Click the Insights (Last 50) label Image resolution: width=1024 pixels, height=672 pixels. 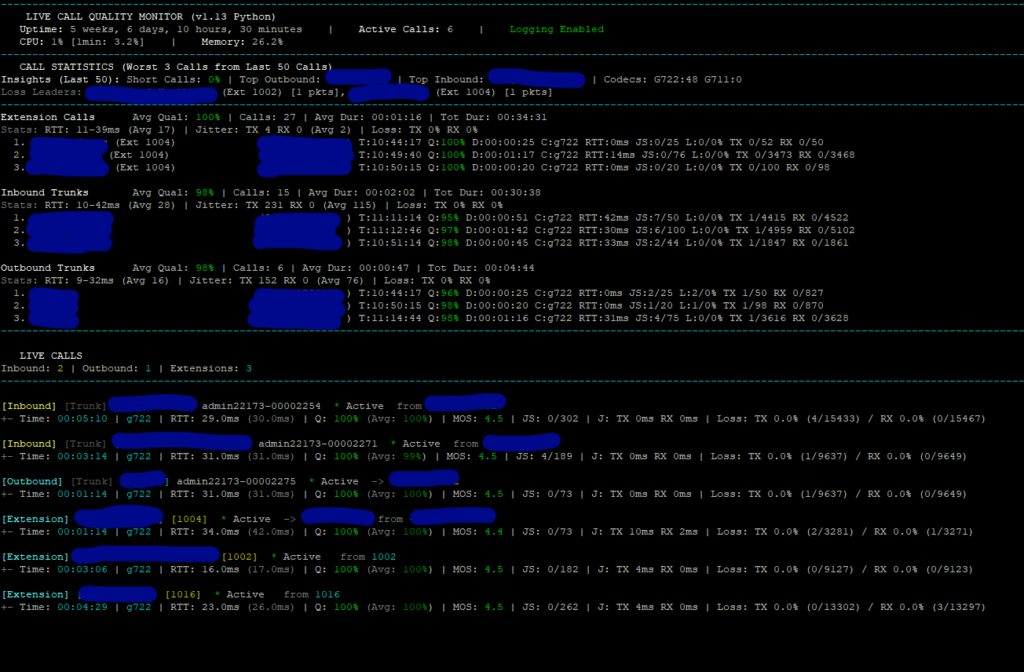click(58, 79)
